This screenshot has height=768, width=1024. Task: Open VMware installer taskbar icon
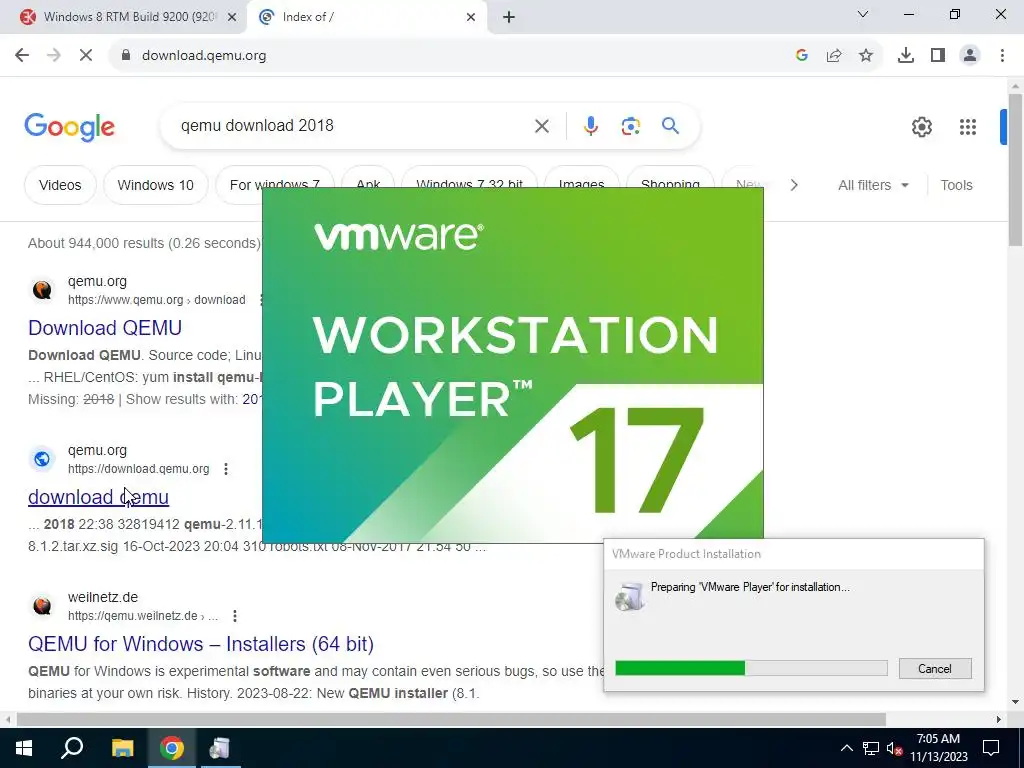(219, 748)
